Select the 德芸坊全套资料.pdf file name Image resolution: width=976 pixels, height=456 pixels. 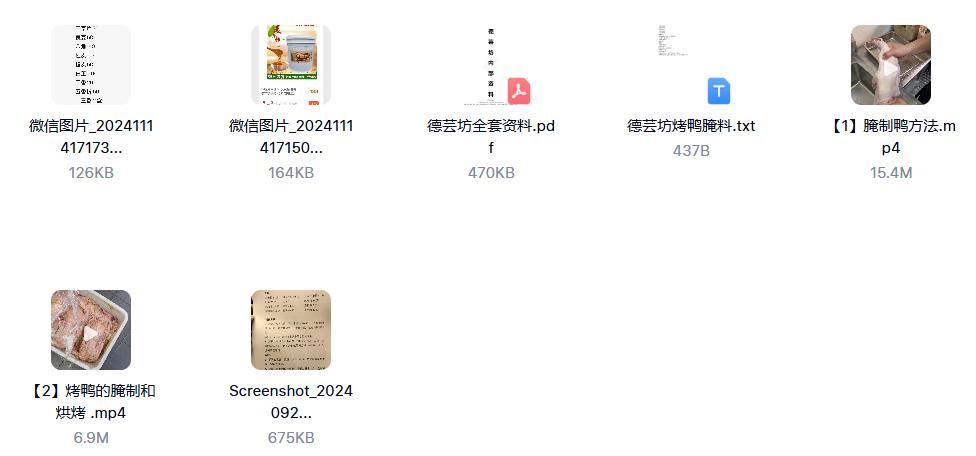pyautogui.click(x=491, y=137)
